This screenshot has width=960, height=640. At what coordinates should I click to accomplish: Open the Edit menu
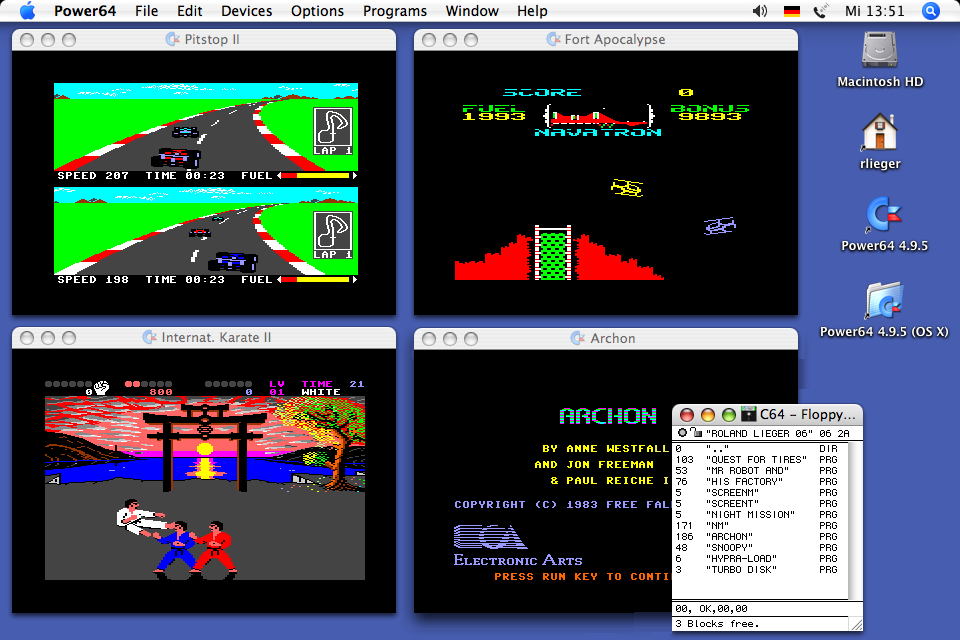click(x=190, y=11)
